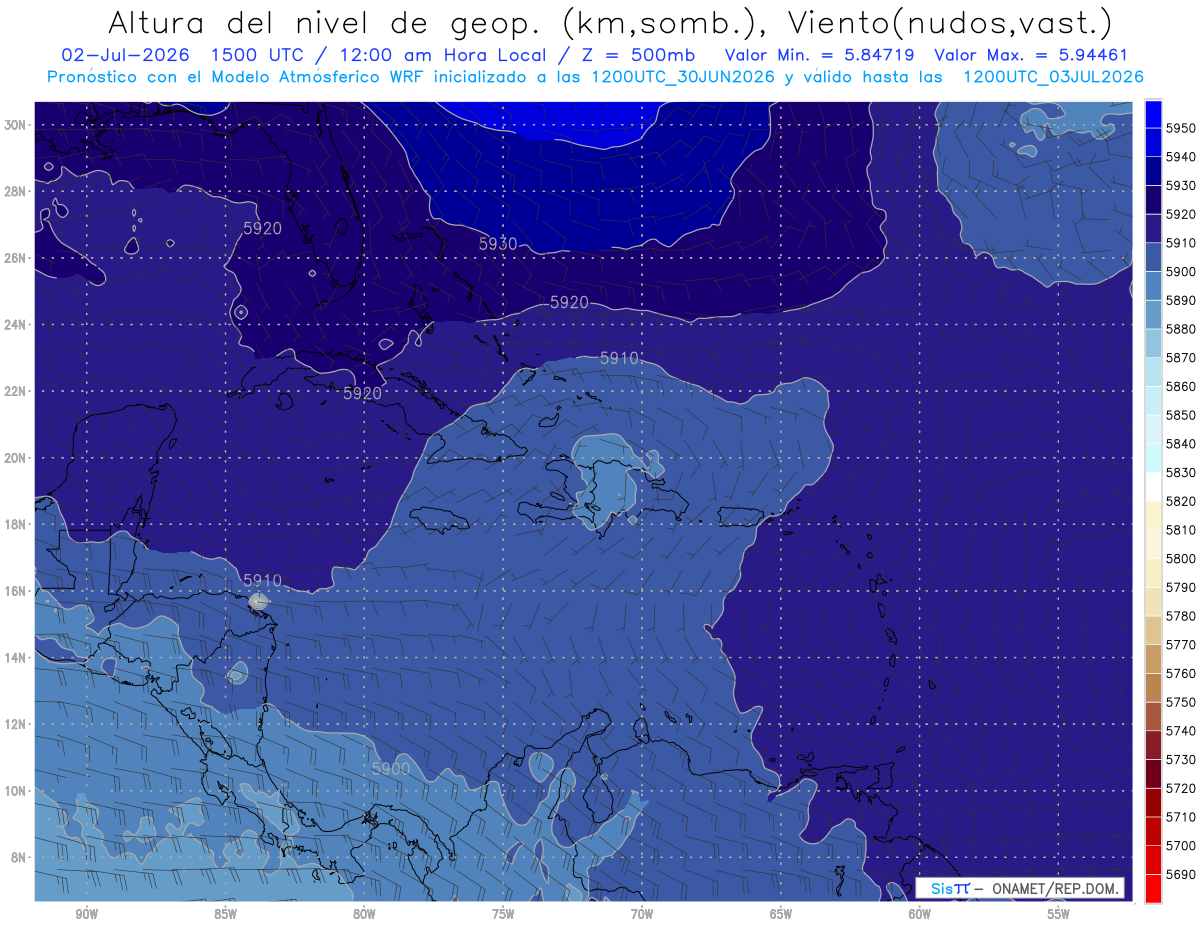
Task: Click the 5690 colorbar label
Action: (1181, 874)
